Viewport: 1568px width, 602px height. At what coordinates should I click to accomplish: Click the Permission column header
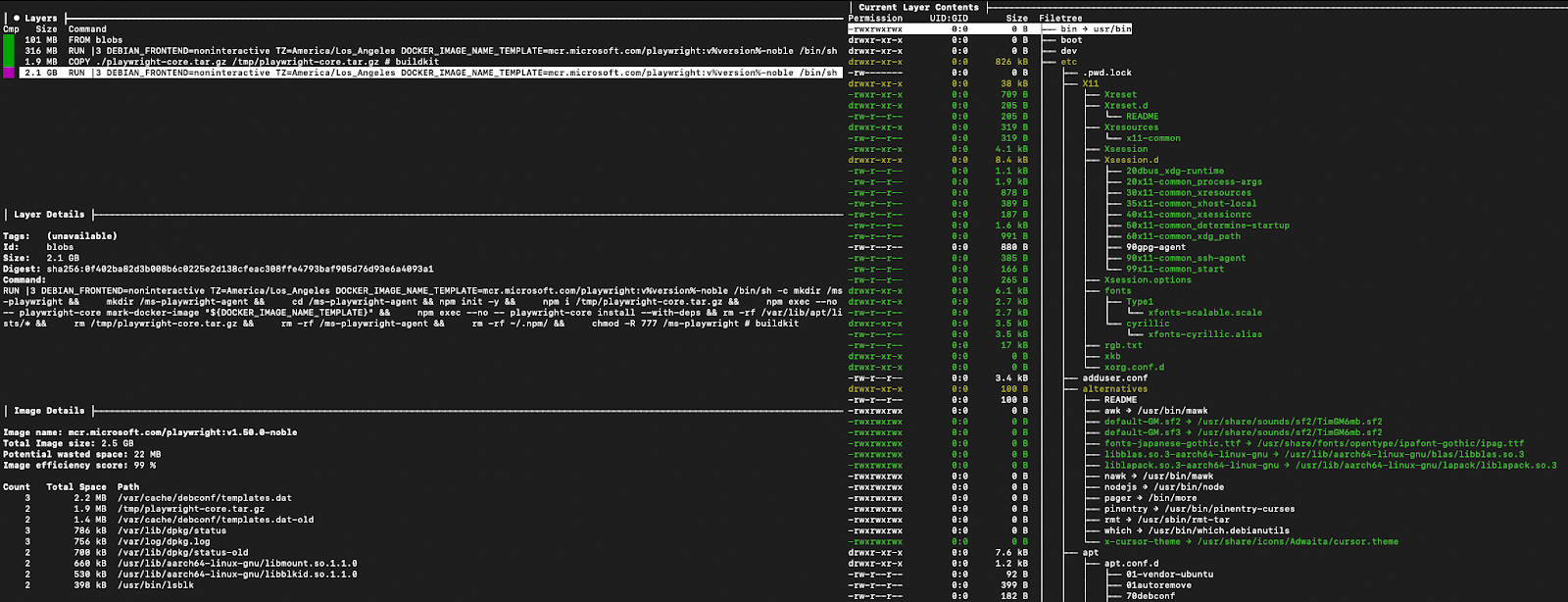pos(875,19)
